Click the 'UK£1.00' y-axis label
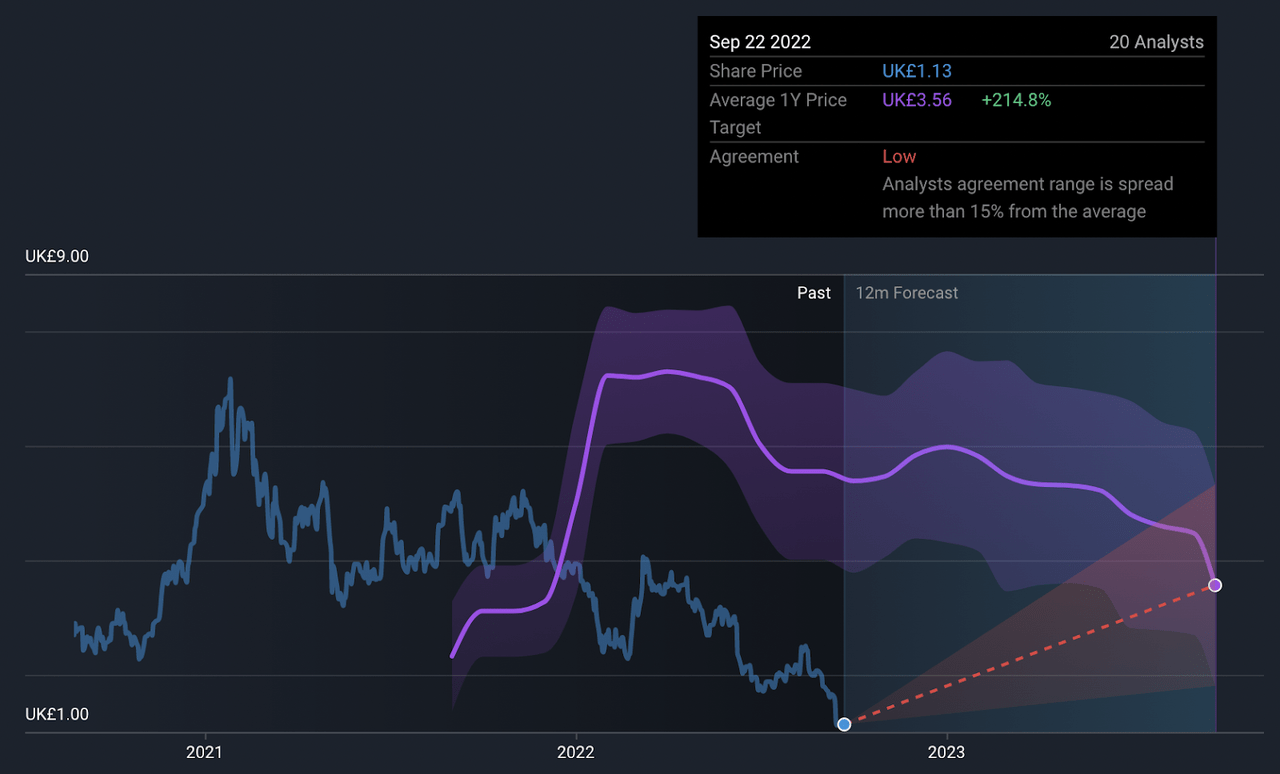Screen dimensions: 1280x774 [57, 714]
